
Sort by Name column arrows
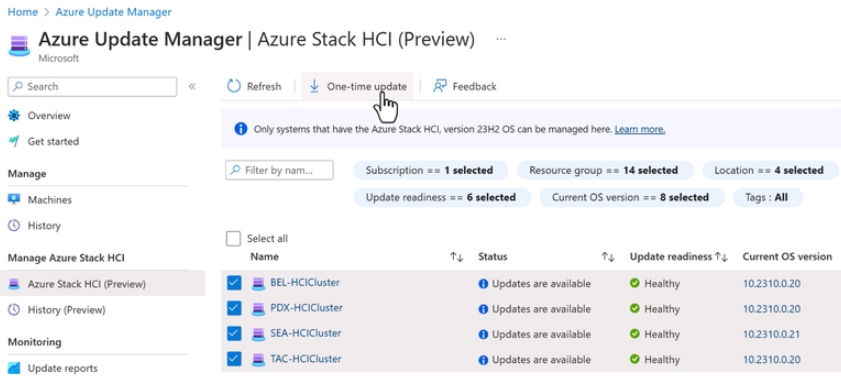[456, 257]
